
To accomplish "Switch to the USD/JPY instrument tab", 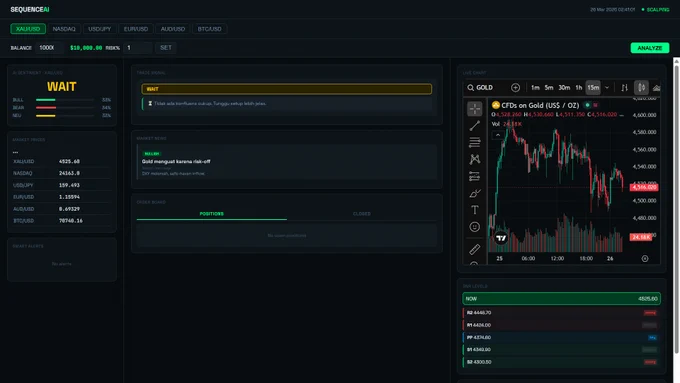I will [99, 29].
